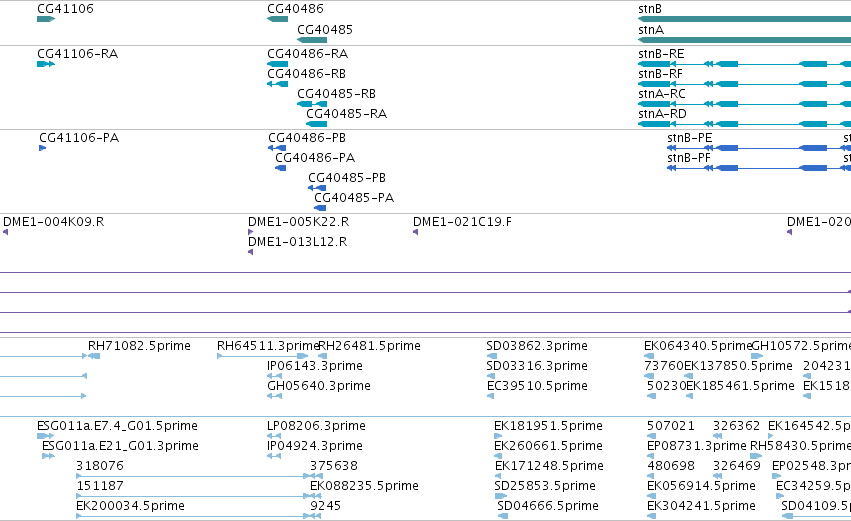Select the DME1-005K22.R marker
Viewport: 851px width, 521px height.
tap(251, 232)
